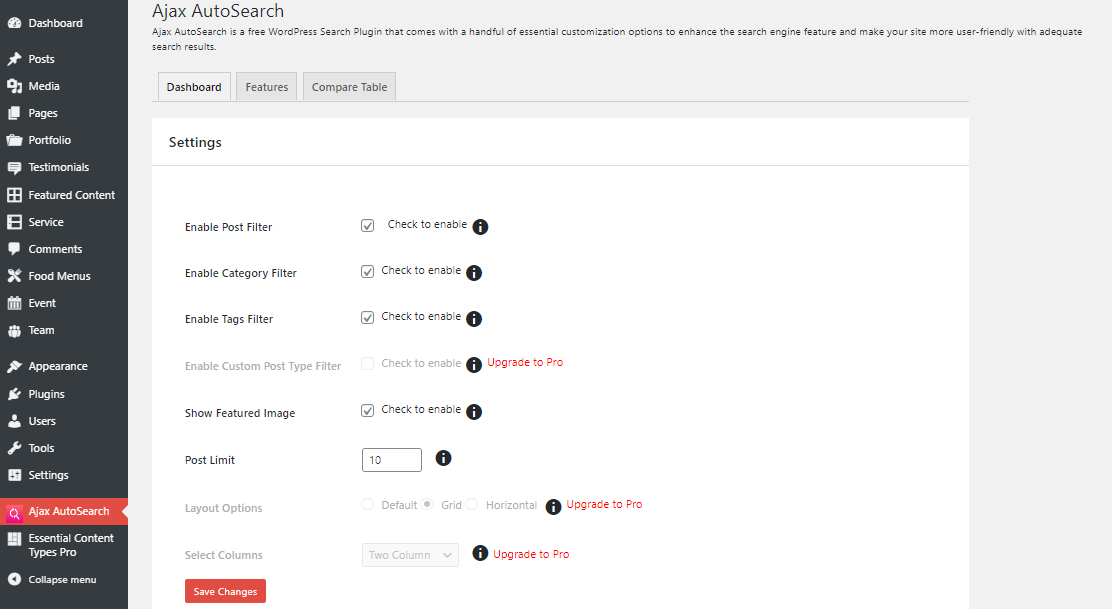1112x609 pixels.
Task: Click info icon beside Enable Tags Filter
Action: [x=474, y=319]
